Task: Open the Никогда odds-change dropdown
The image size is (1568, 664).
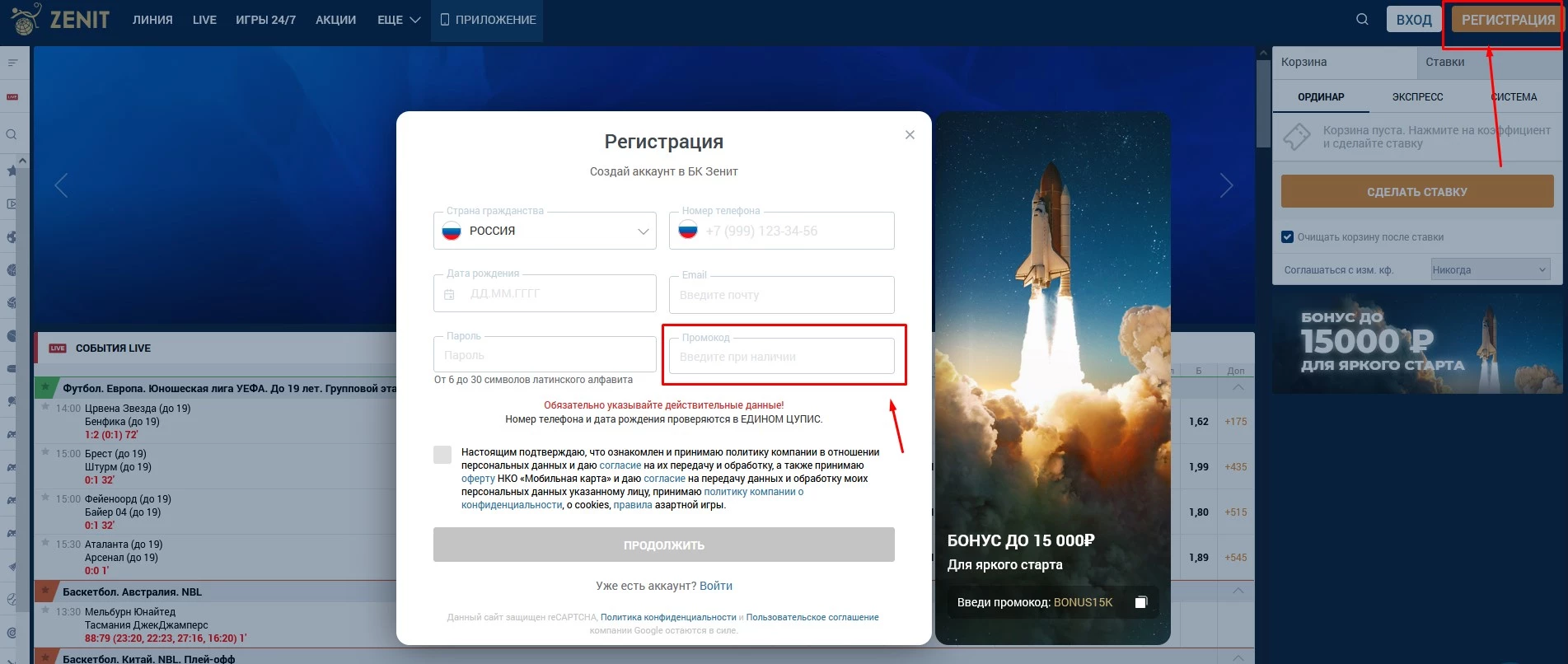Action: pos(1490,269)
